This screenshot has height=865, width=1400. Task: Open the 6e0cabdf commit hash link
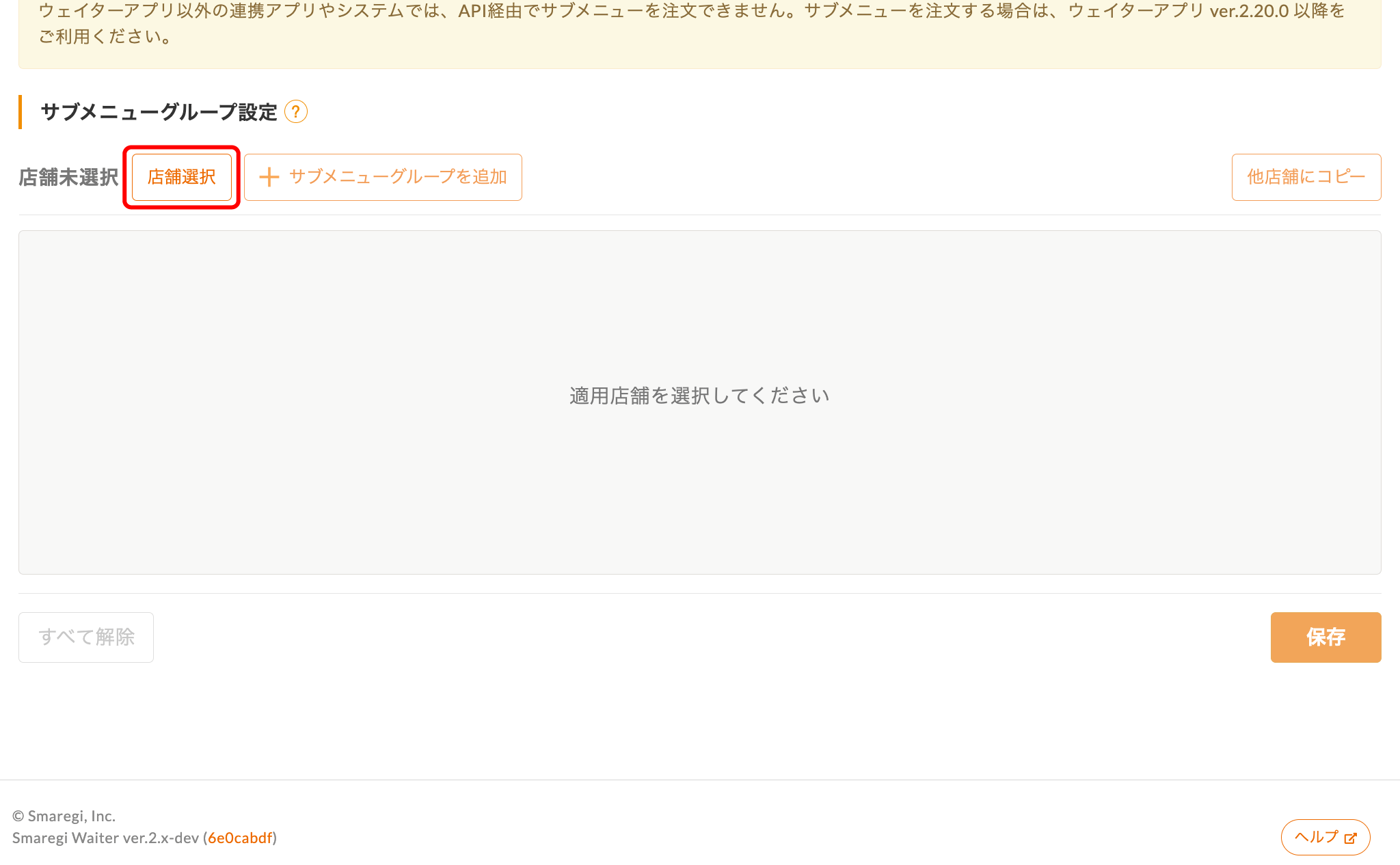coord(240,838)
